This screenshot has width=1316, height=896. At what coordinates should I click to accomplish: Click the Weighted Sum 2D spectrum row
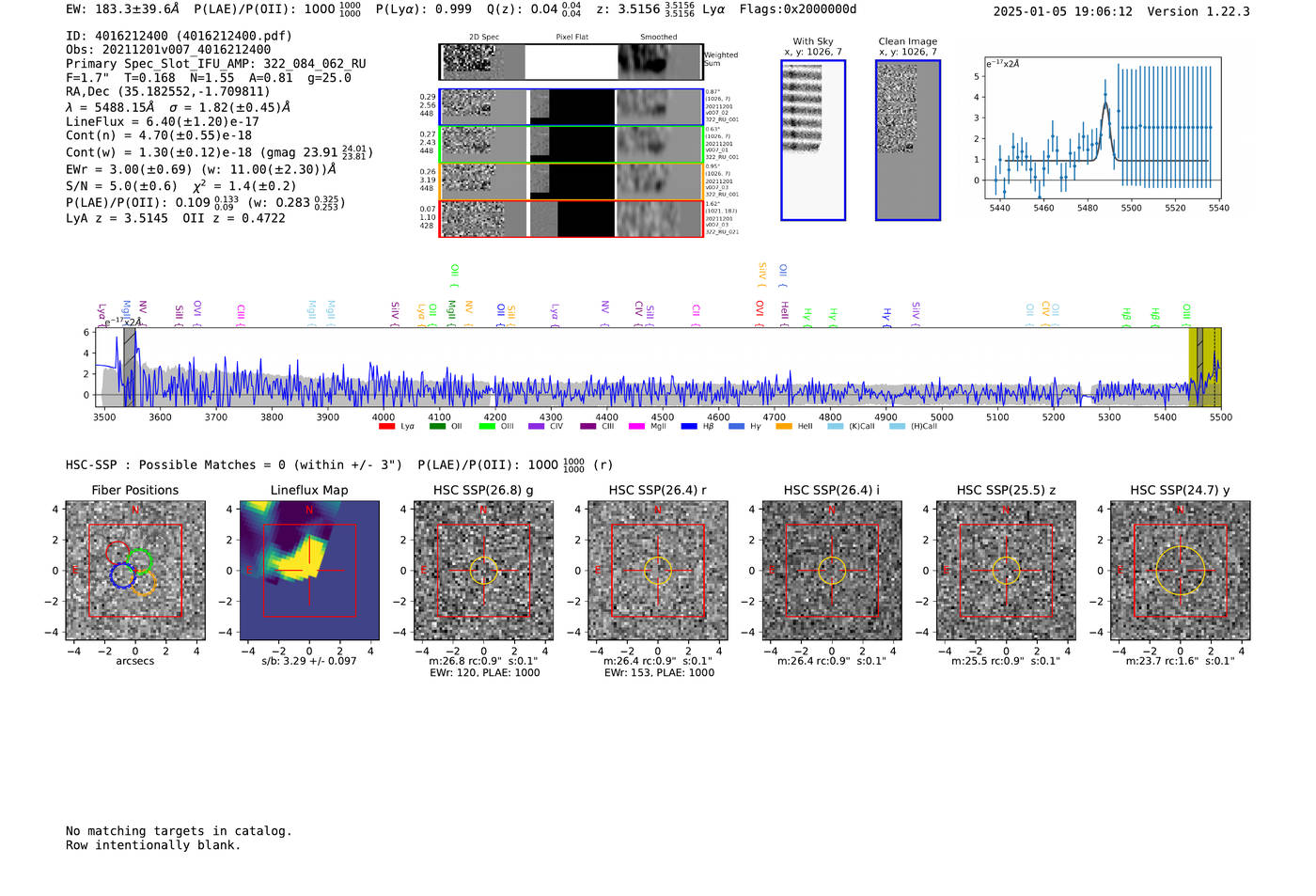[x=572, y=61]
